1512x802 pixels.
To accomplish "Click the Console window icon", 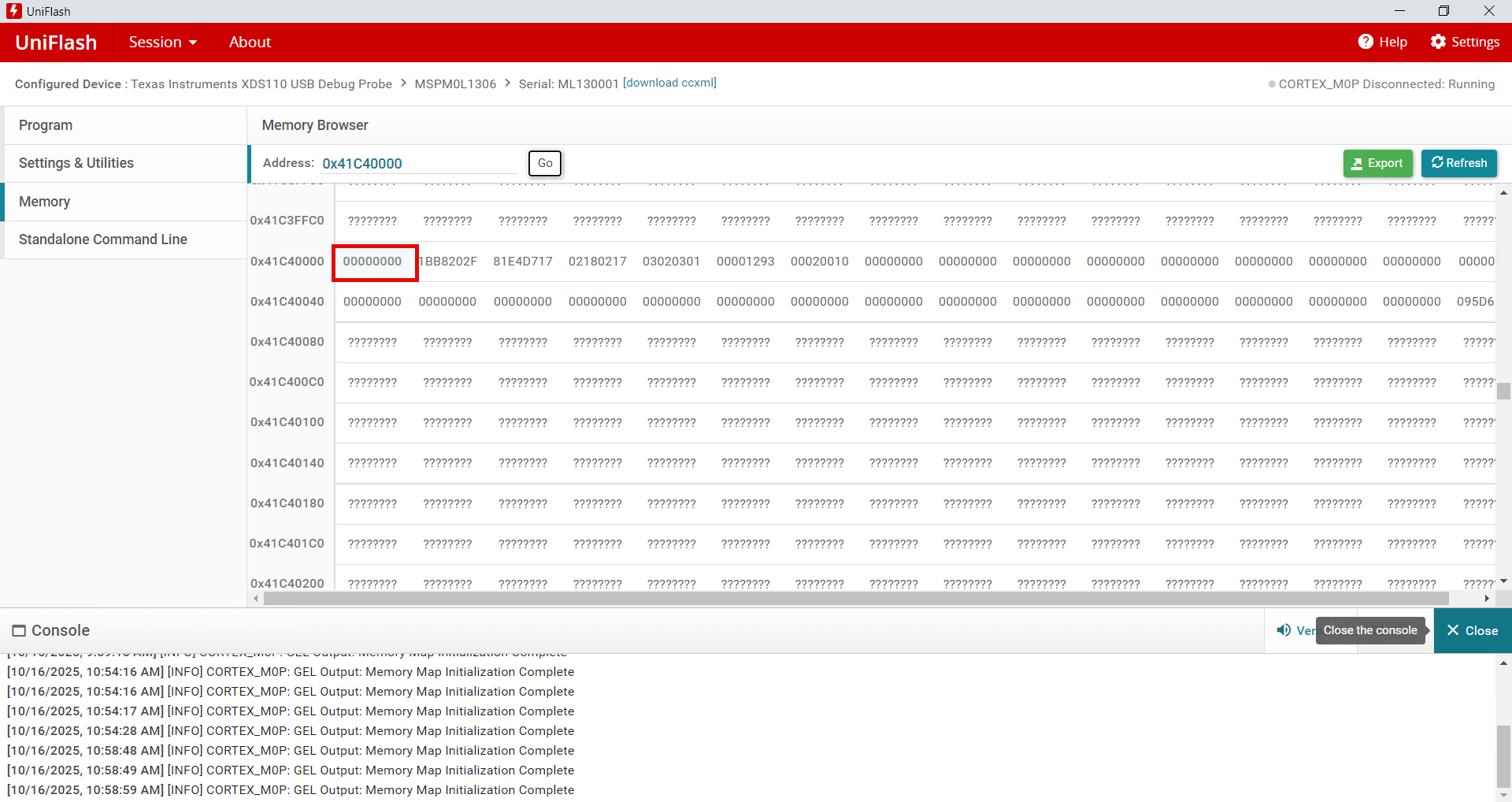I will coord(19,630).
